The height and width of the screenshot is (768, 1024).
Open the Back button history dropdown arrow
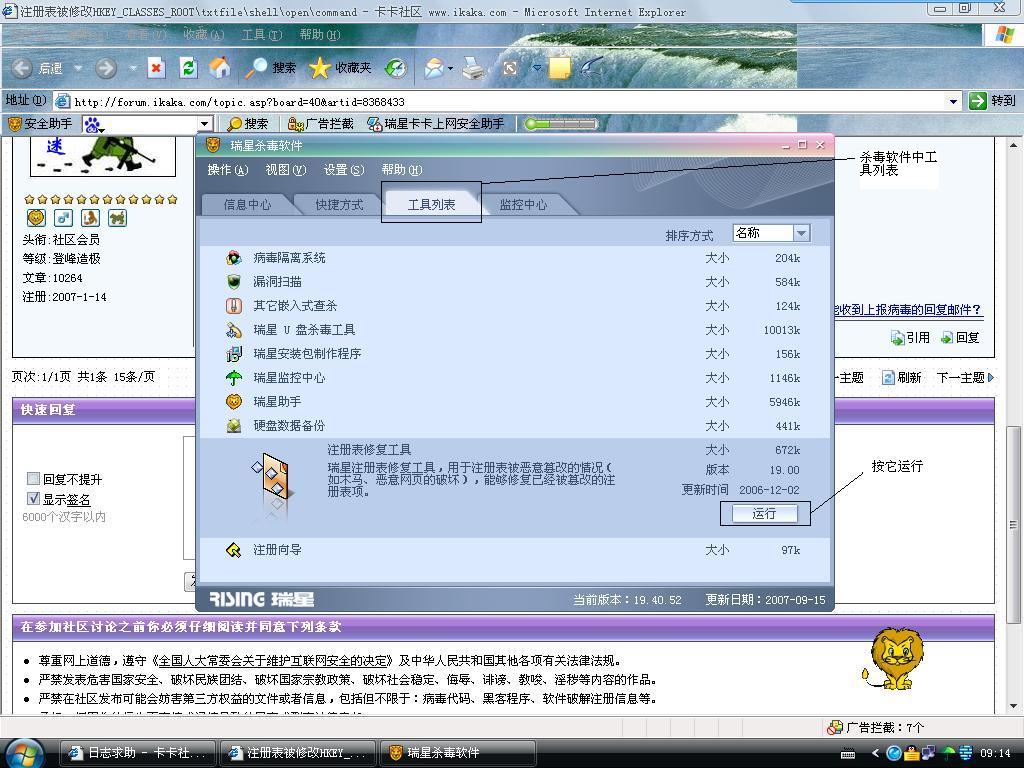78,67
